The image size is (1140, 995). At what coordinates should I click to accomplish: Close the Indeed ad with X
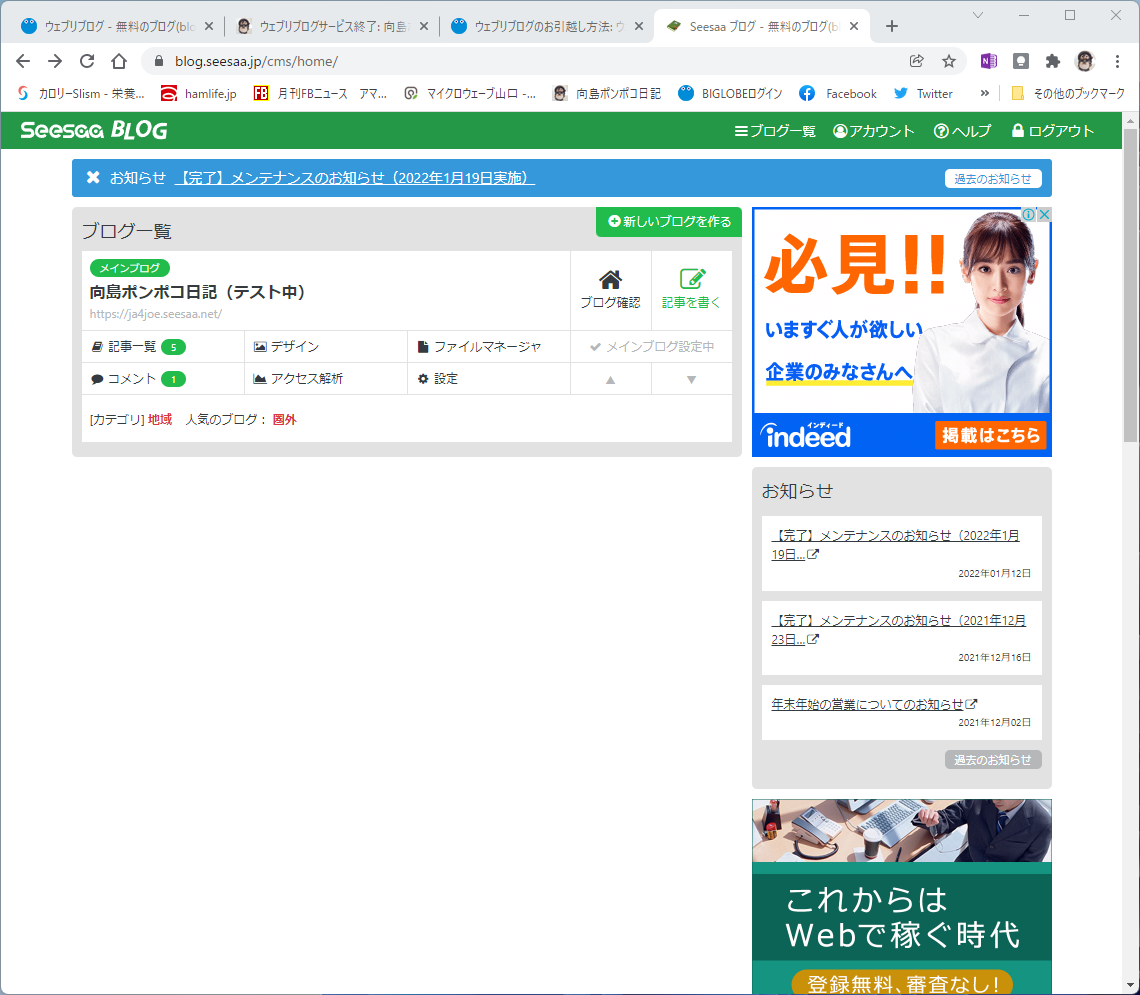(1044, 214)
